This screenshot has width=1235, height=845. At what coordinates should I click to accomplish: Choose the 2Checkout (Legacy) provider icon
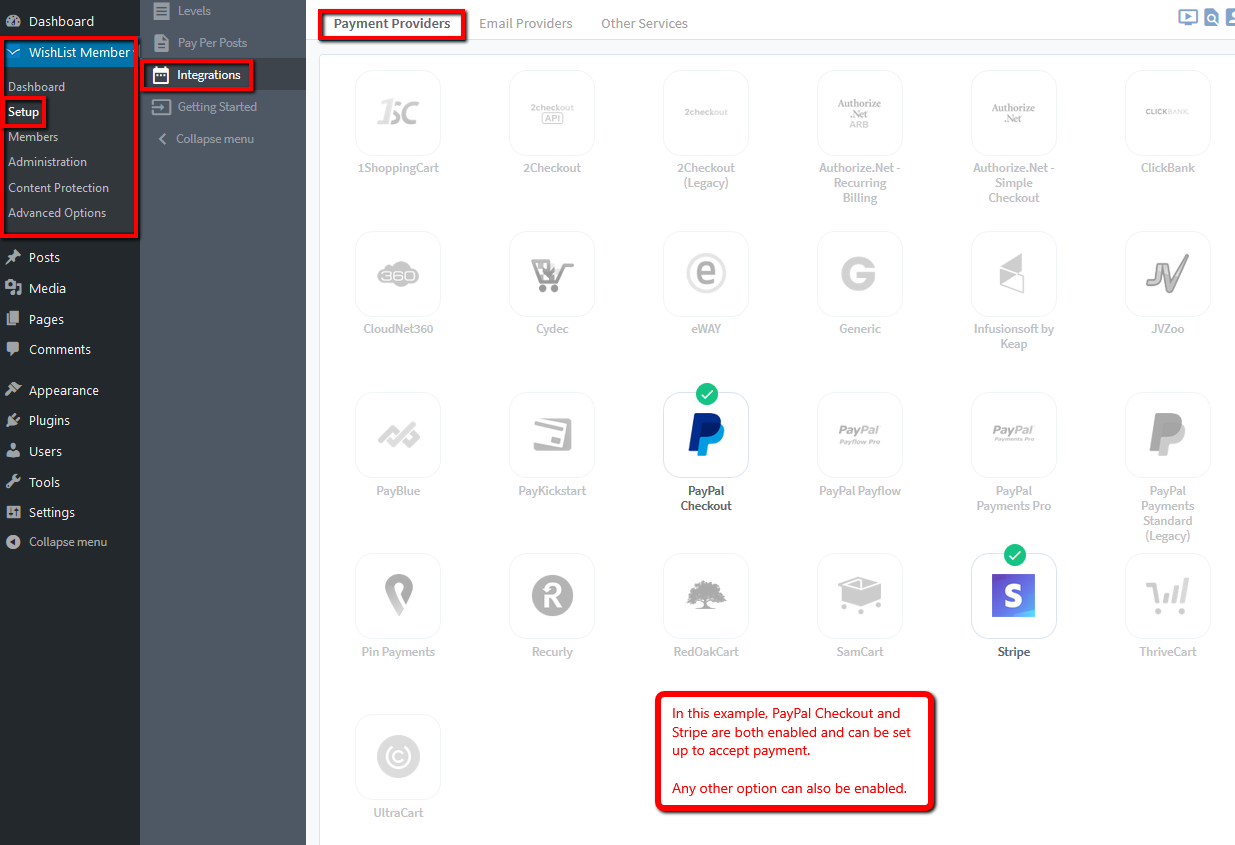pos(706,113)
